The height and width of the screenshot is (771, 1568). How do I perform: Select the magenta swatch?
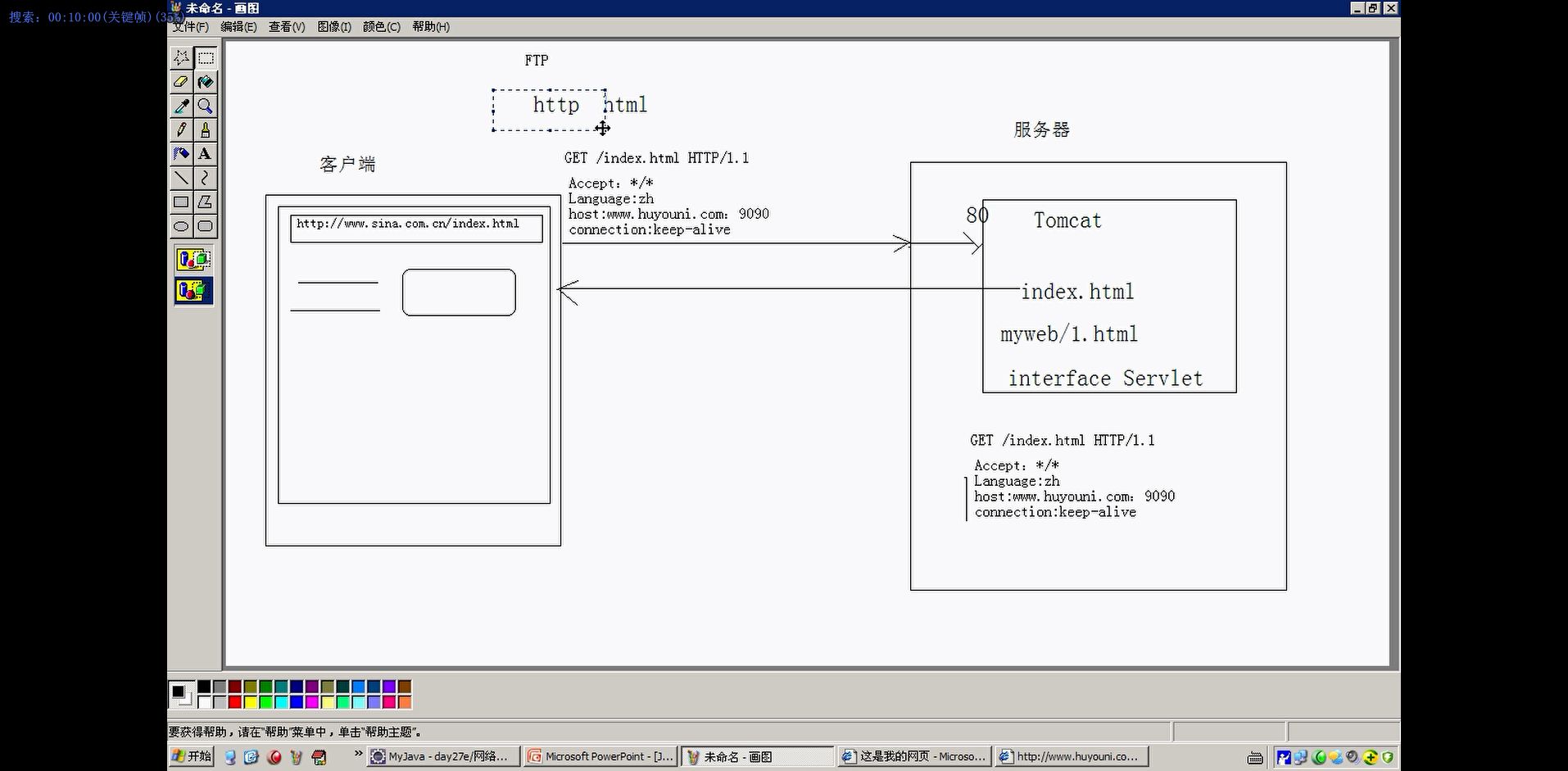(312, 702)
